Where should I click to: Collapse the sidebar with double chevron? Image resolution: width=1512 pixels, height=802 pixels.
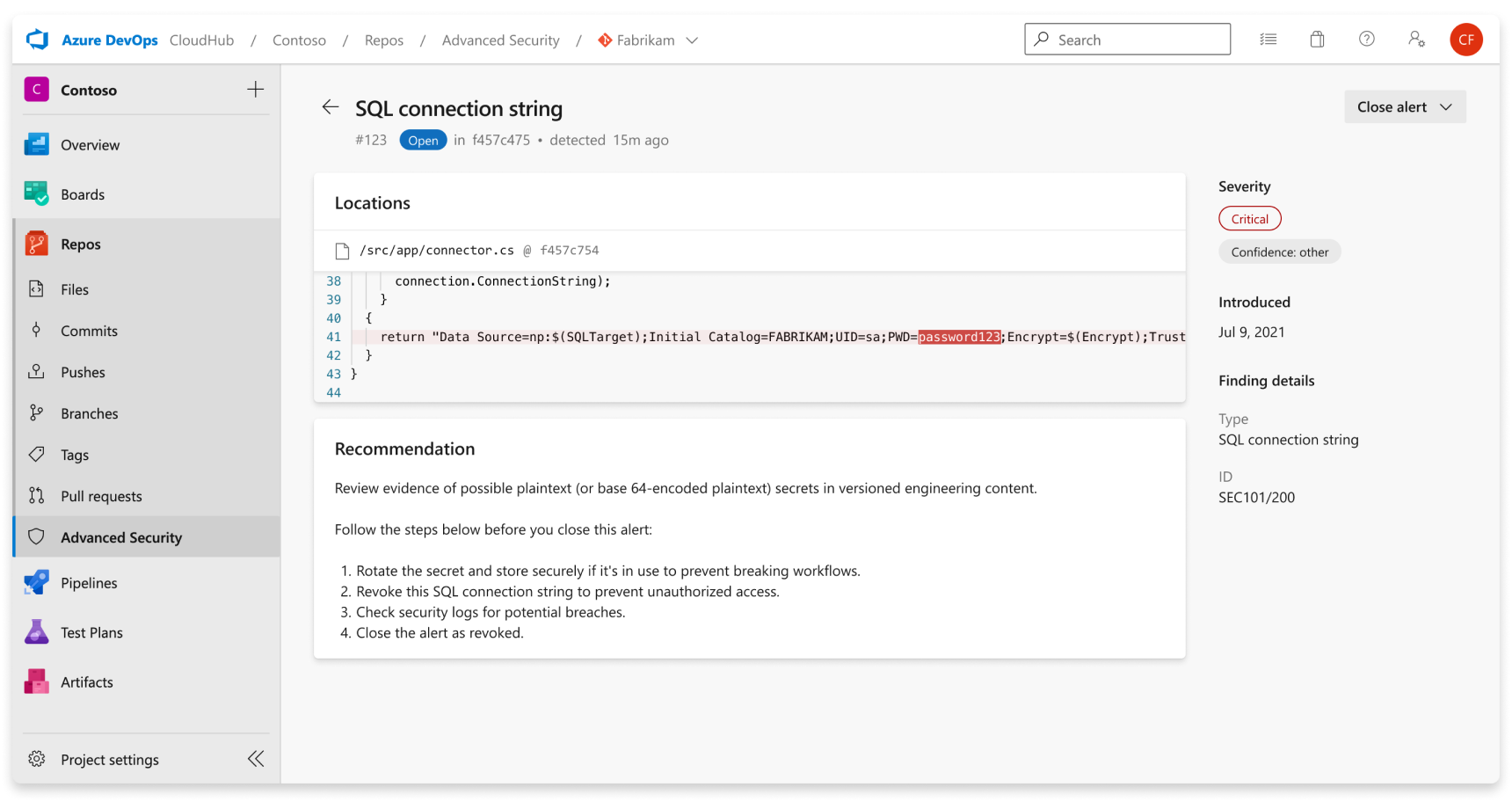click(256, 759)
